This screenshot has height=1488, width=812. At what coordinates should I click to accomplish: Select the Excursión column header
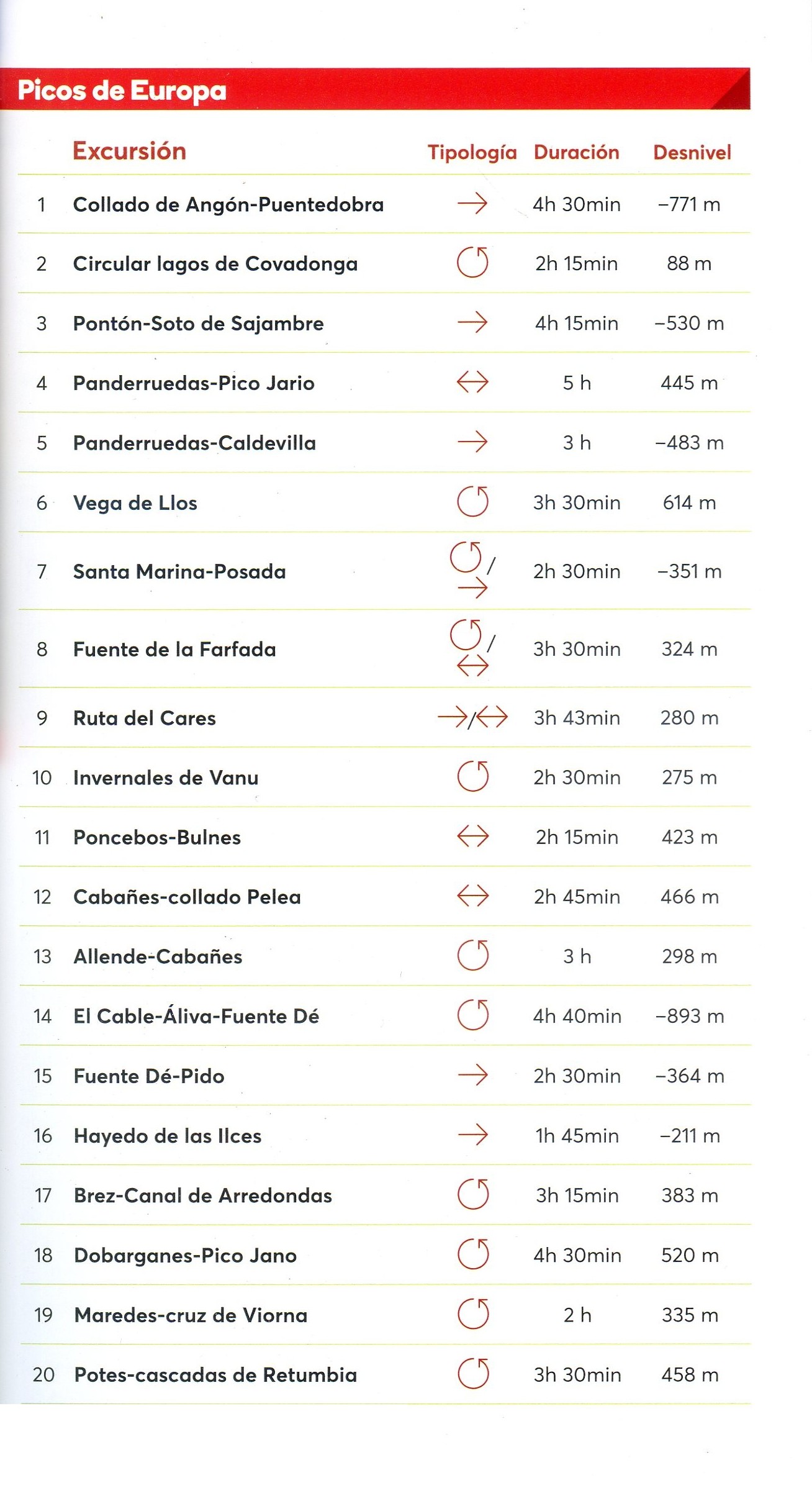129,151
